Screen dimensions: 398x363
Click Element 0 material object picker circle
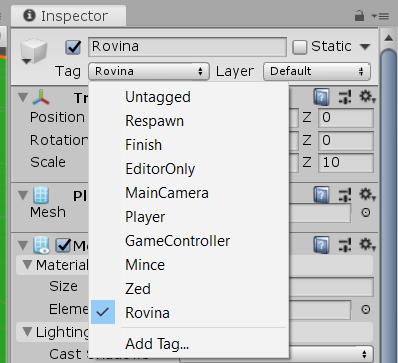(366, 309)
